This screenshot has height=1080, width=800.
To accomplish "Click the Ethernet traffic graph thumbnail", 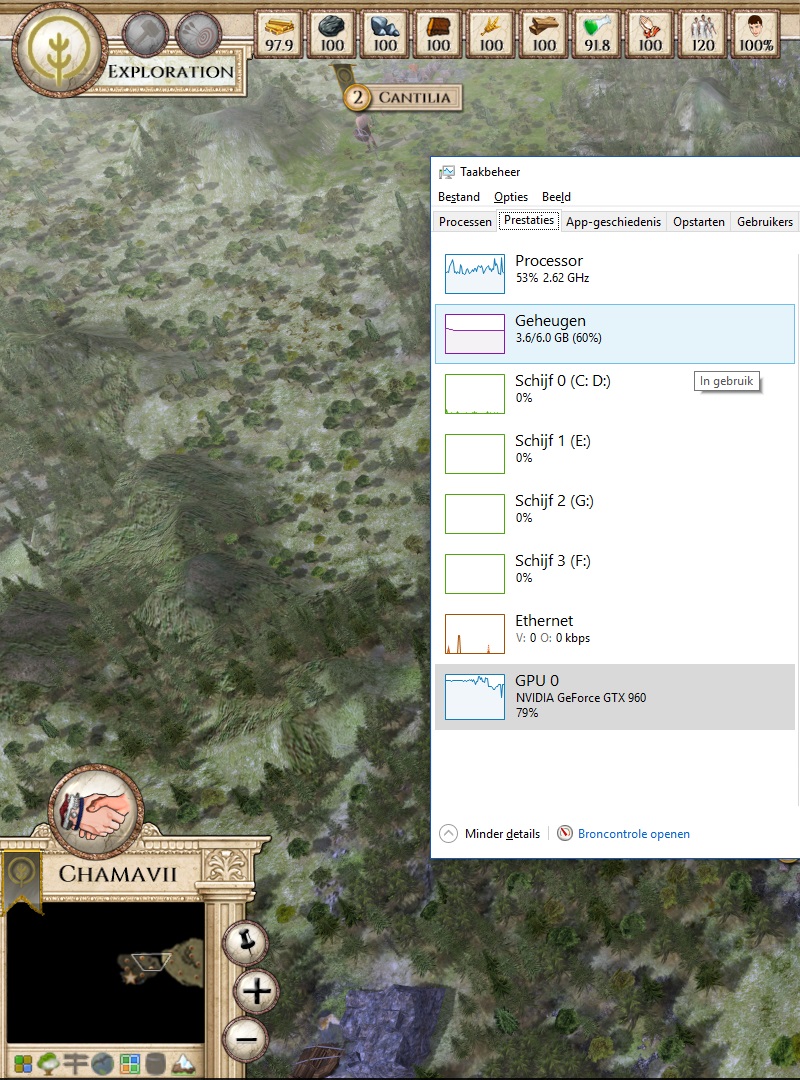I will 475,633.
